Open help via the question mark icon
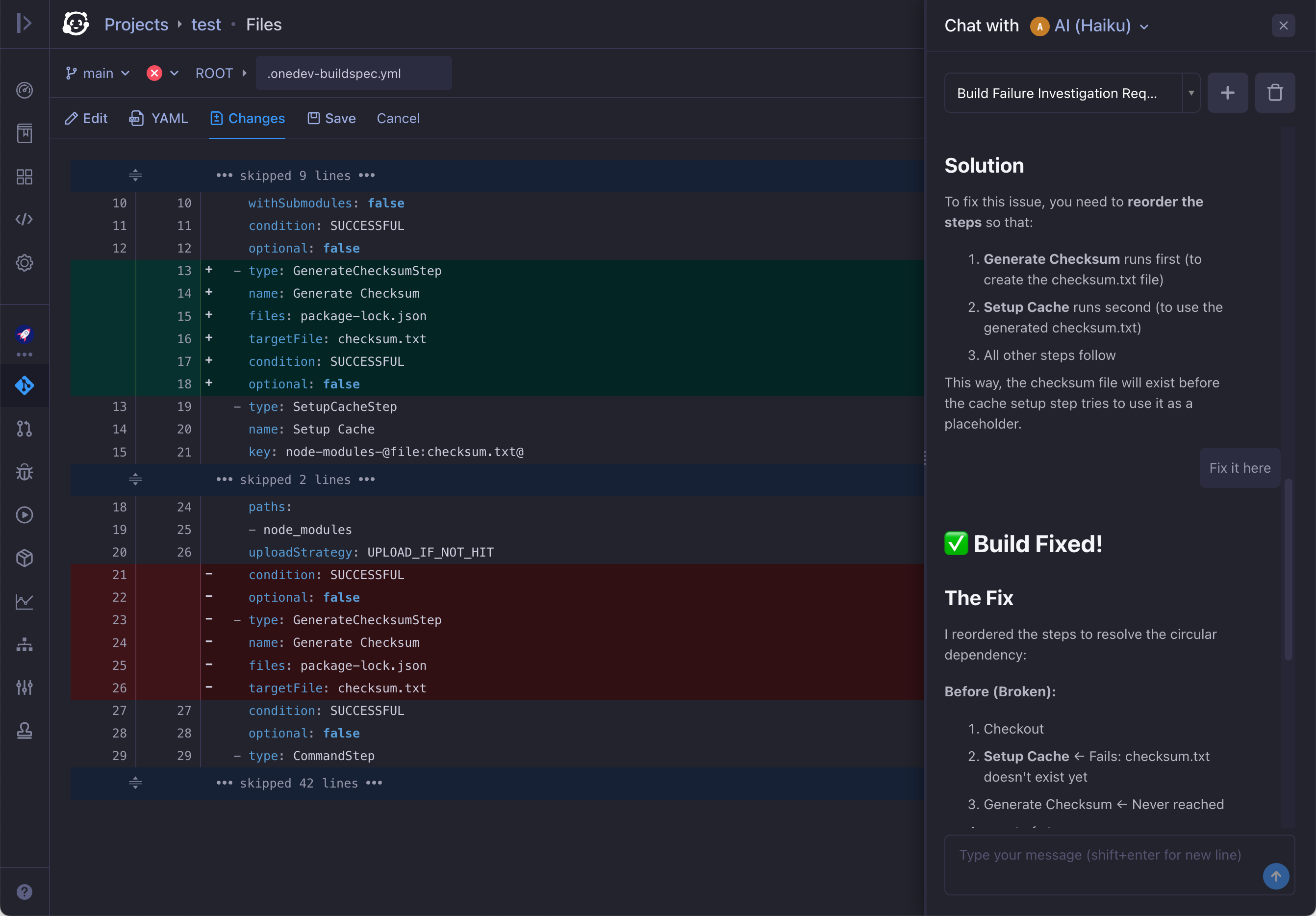 24,892
